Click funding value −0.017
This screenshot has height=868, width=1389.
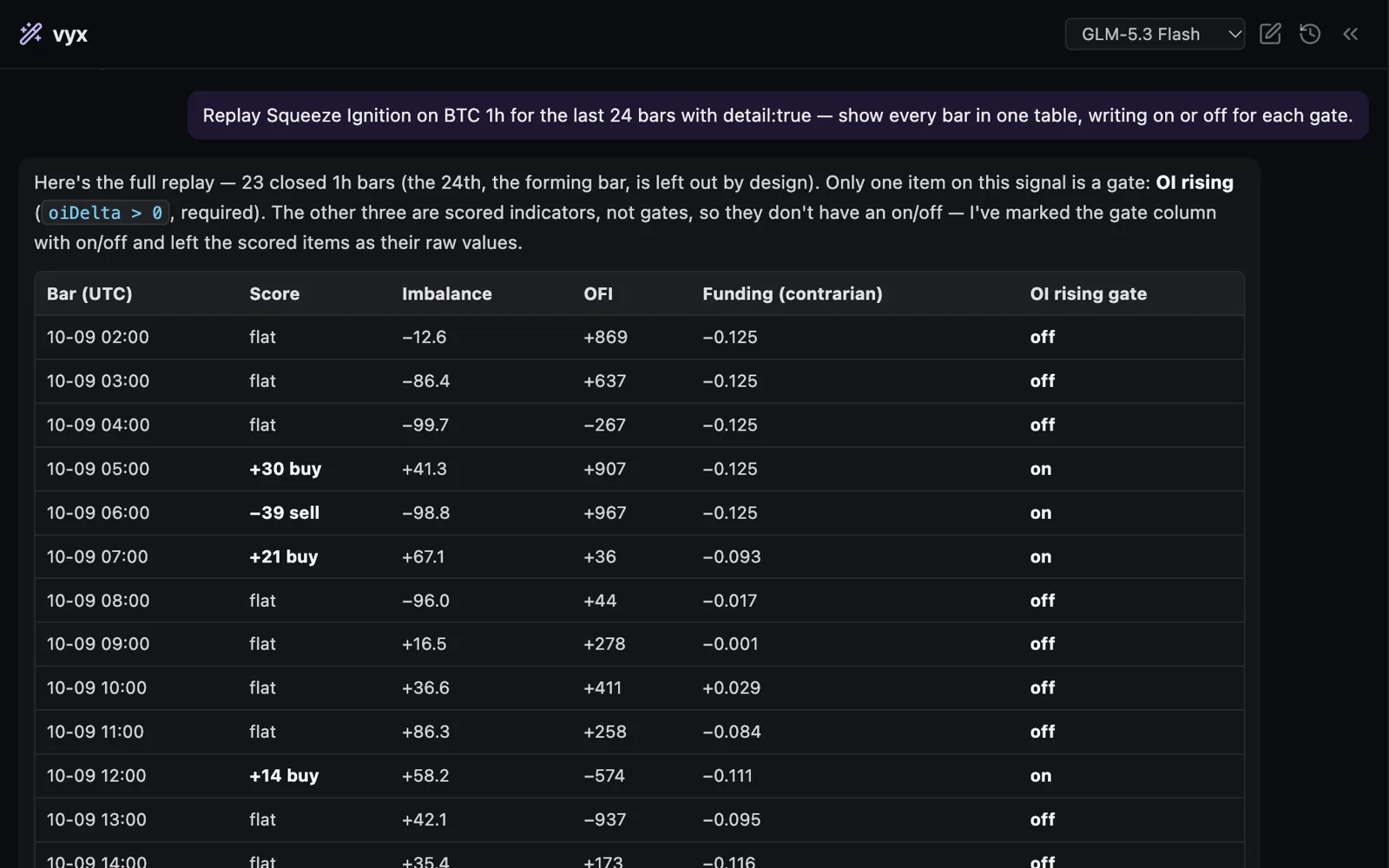click(x=730, y=601)
